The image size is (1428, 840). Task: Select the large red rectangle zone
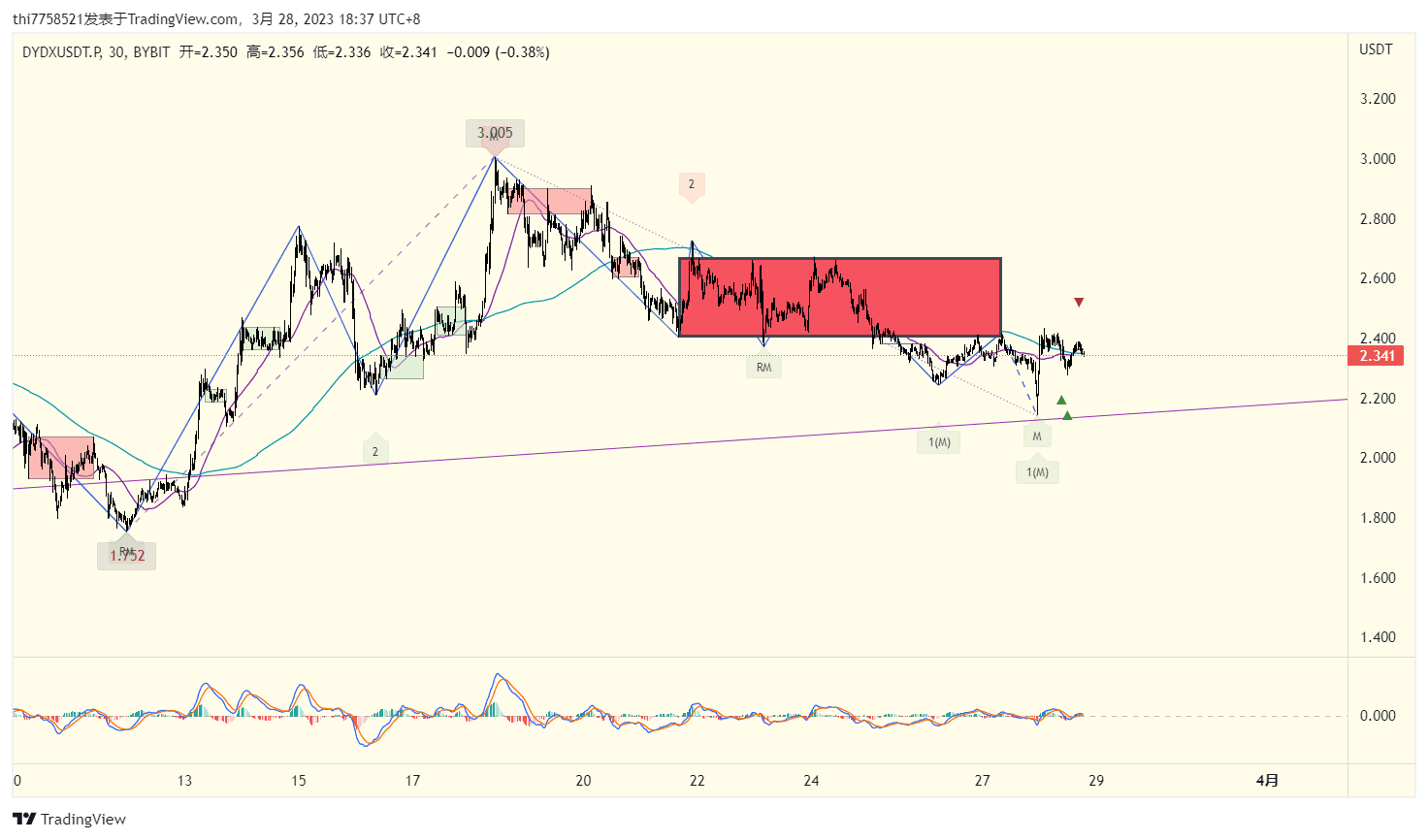[840, 297]
